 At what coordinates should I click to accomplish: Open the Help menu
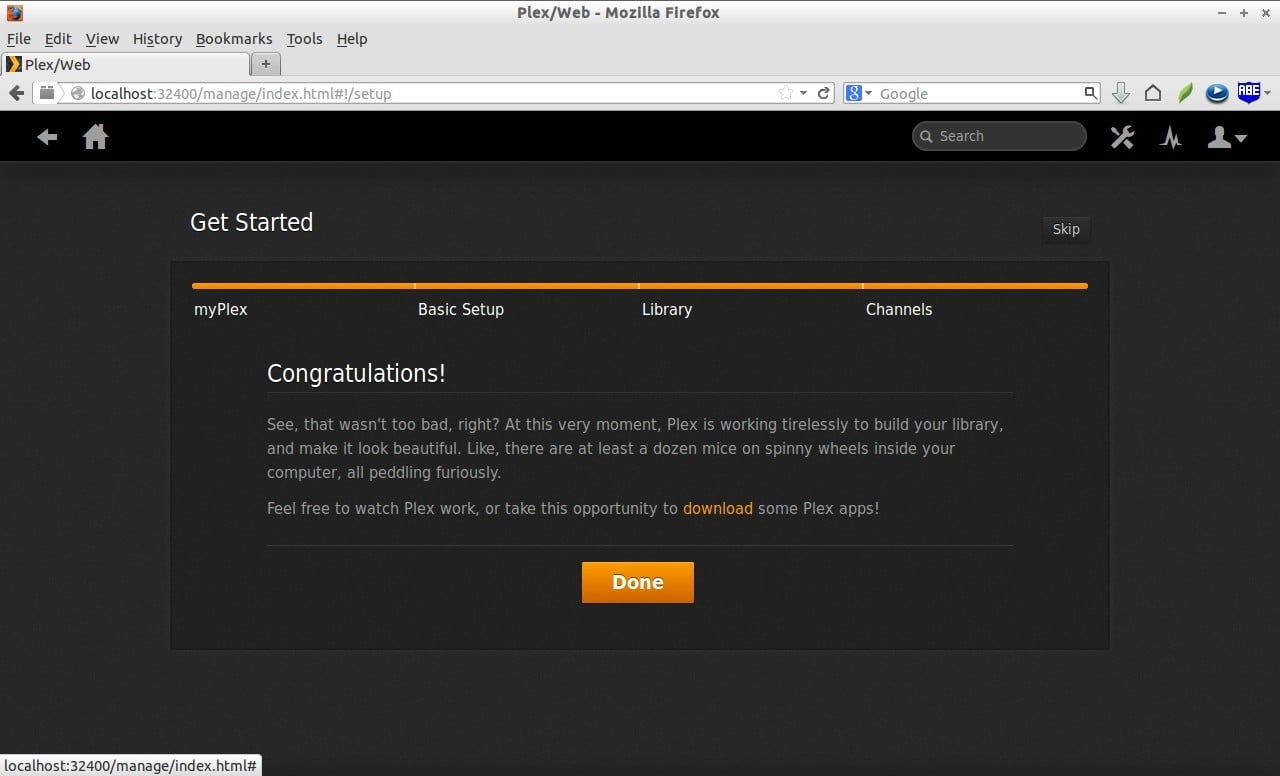tap(352, 39)
